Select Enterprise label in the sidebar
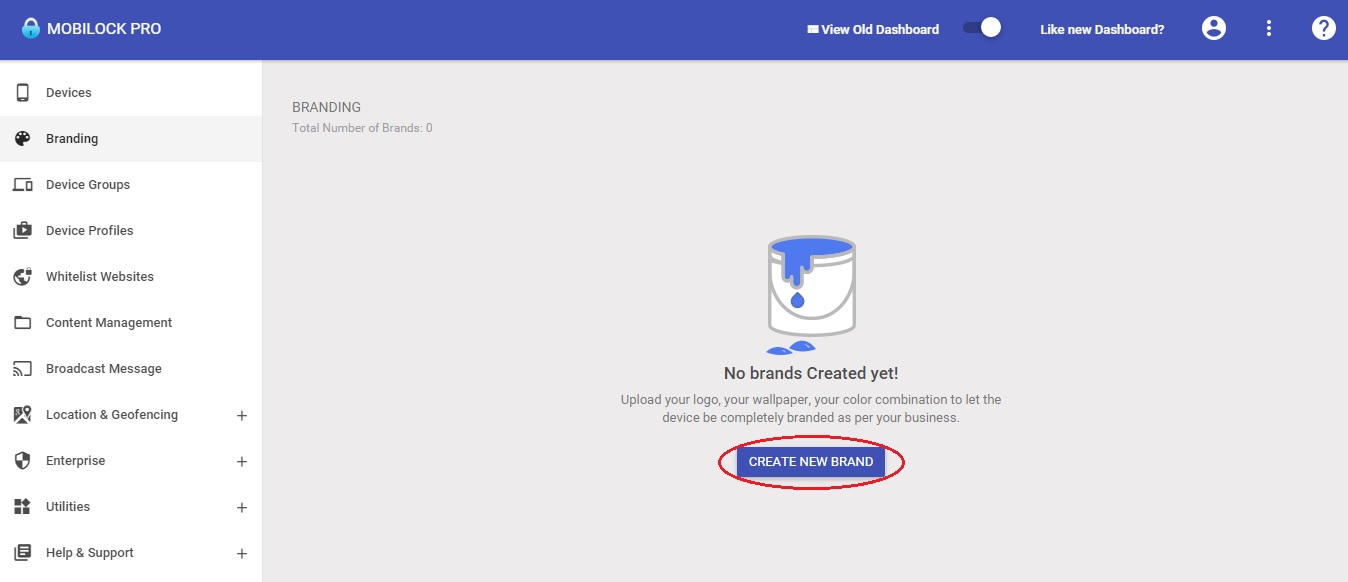This screenshot has width=1348, height=582. (x=75, y=461)
